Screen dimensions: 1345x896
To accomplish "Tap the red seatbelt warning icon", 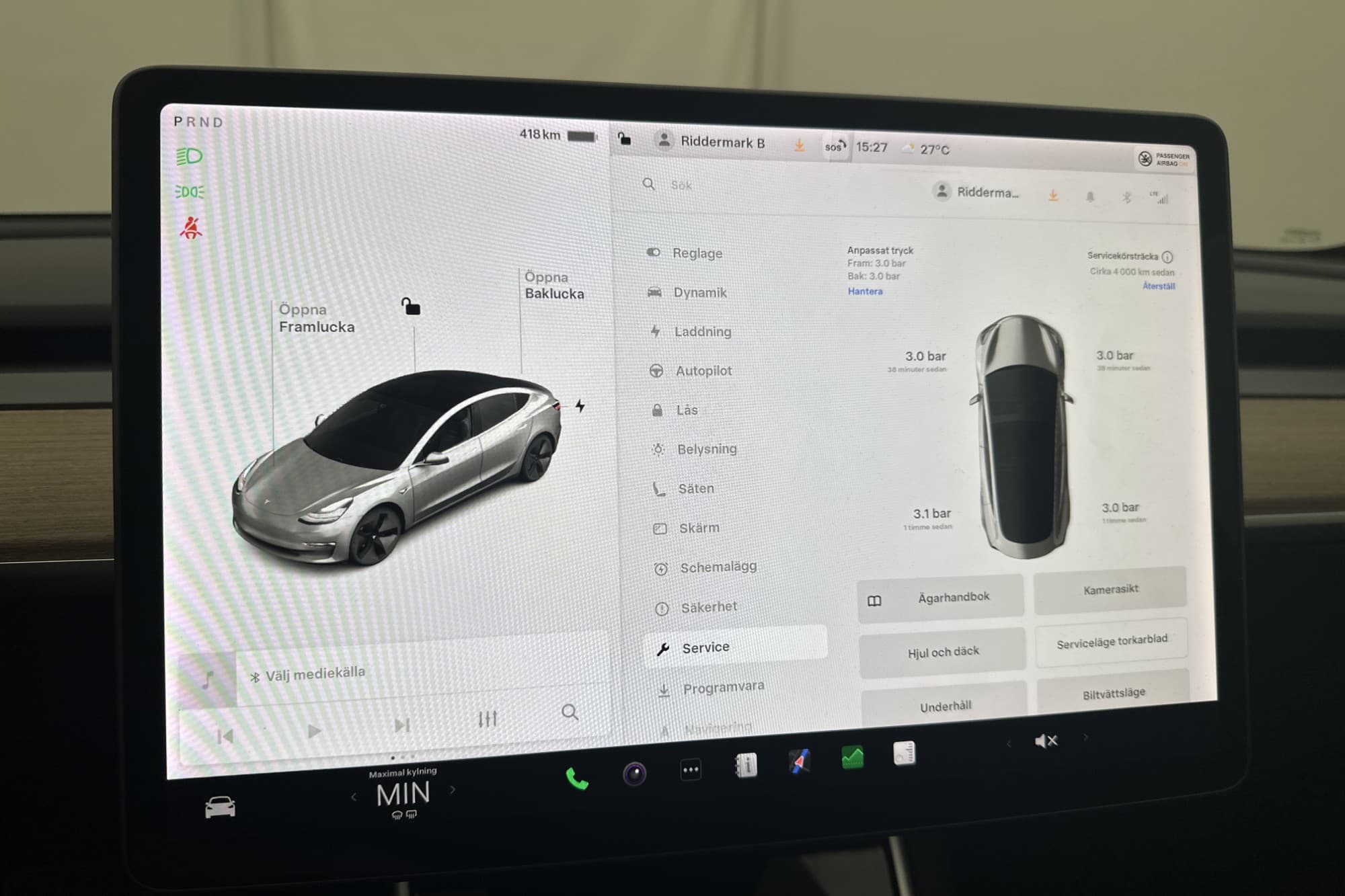I will [x=191, y=228].
